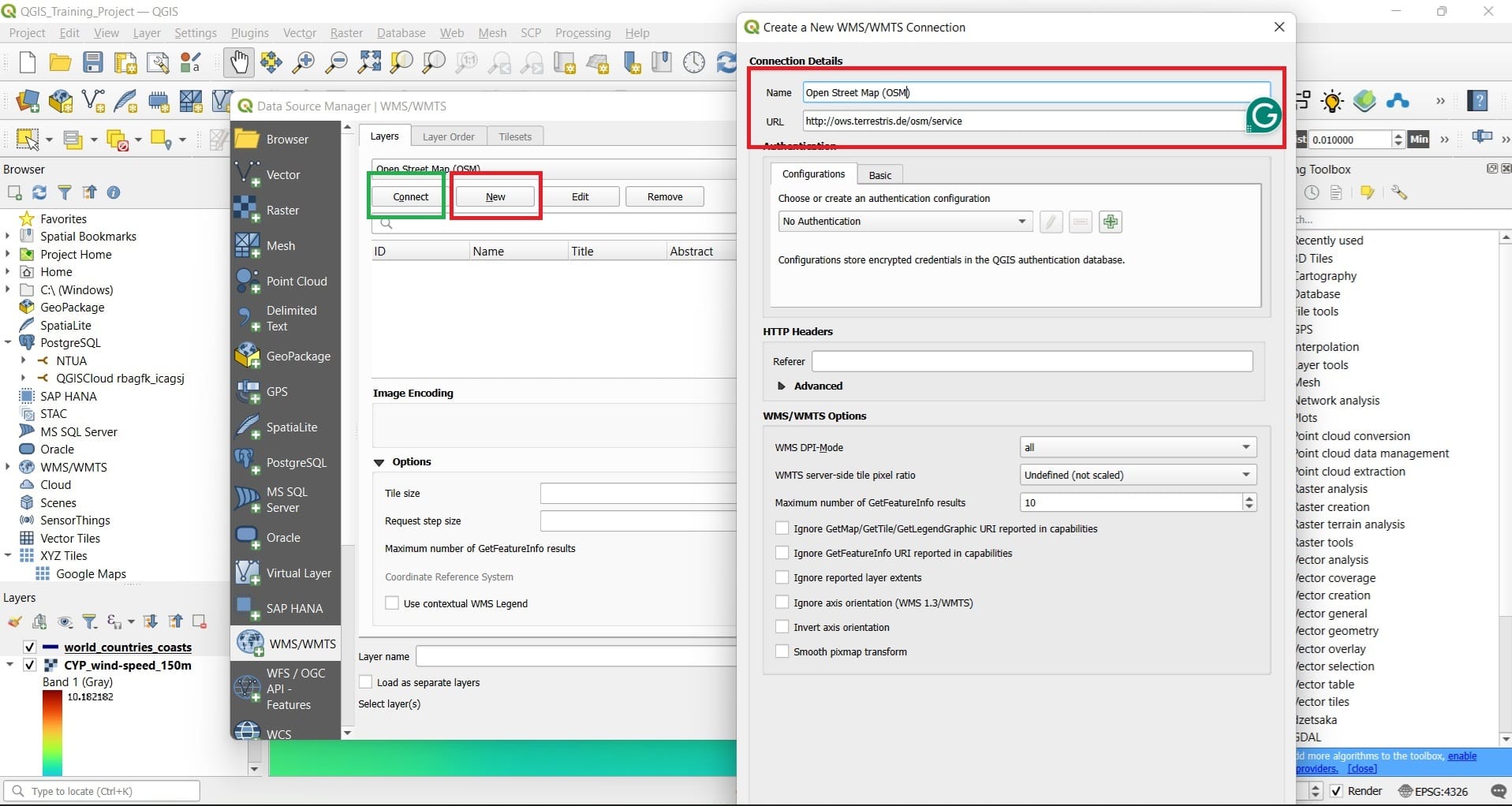Click the Select Features by area tool

[x=28, y=140]
